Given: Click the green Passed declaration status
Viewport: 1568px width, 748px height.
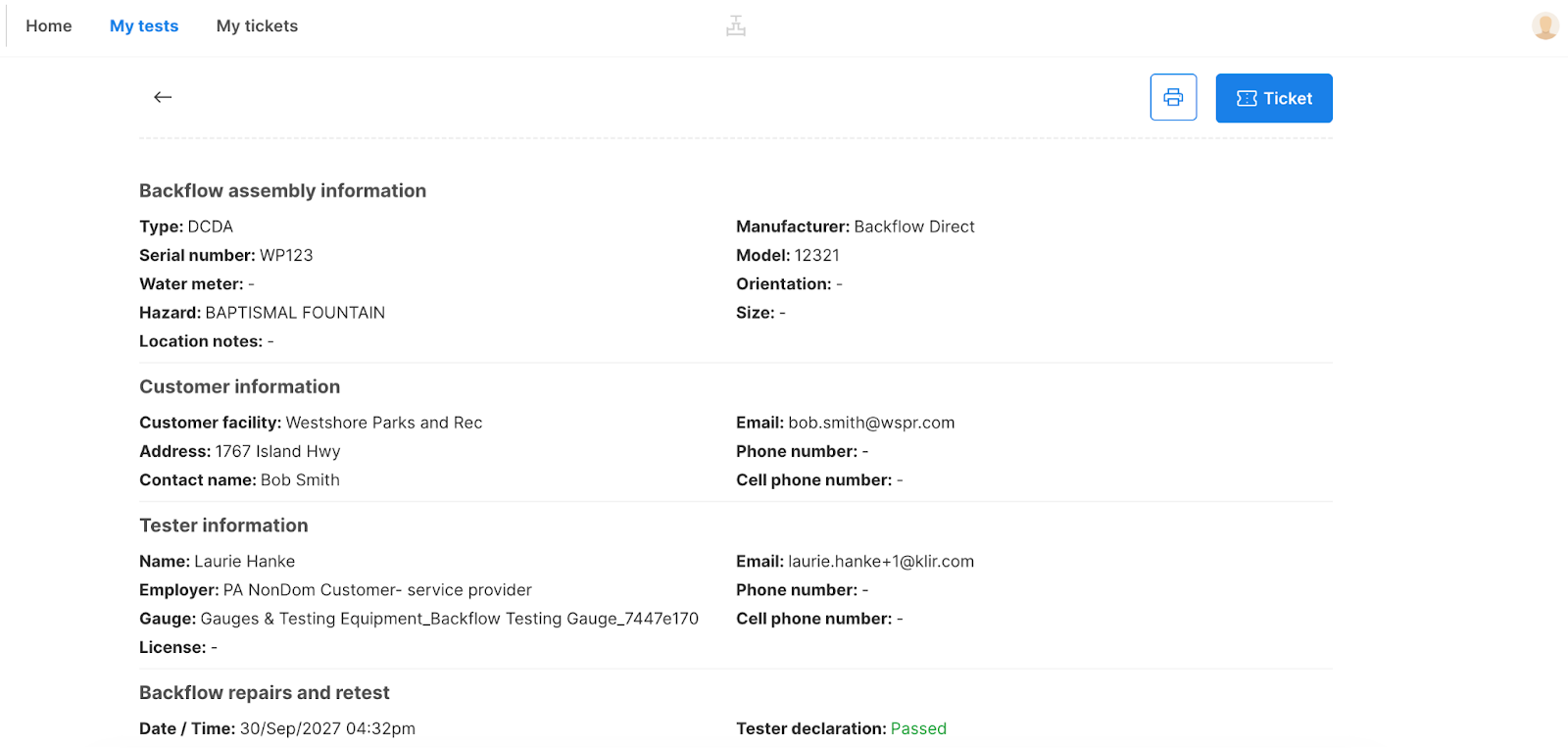Looking at the screenshot, I should click(x=918, y=728).
